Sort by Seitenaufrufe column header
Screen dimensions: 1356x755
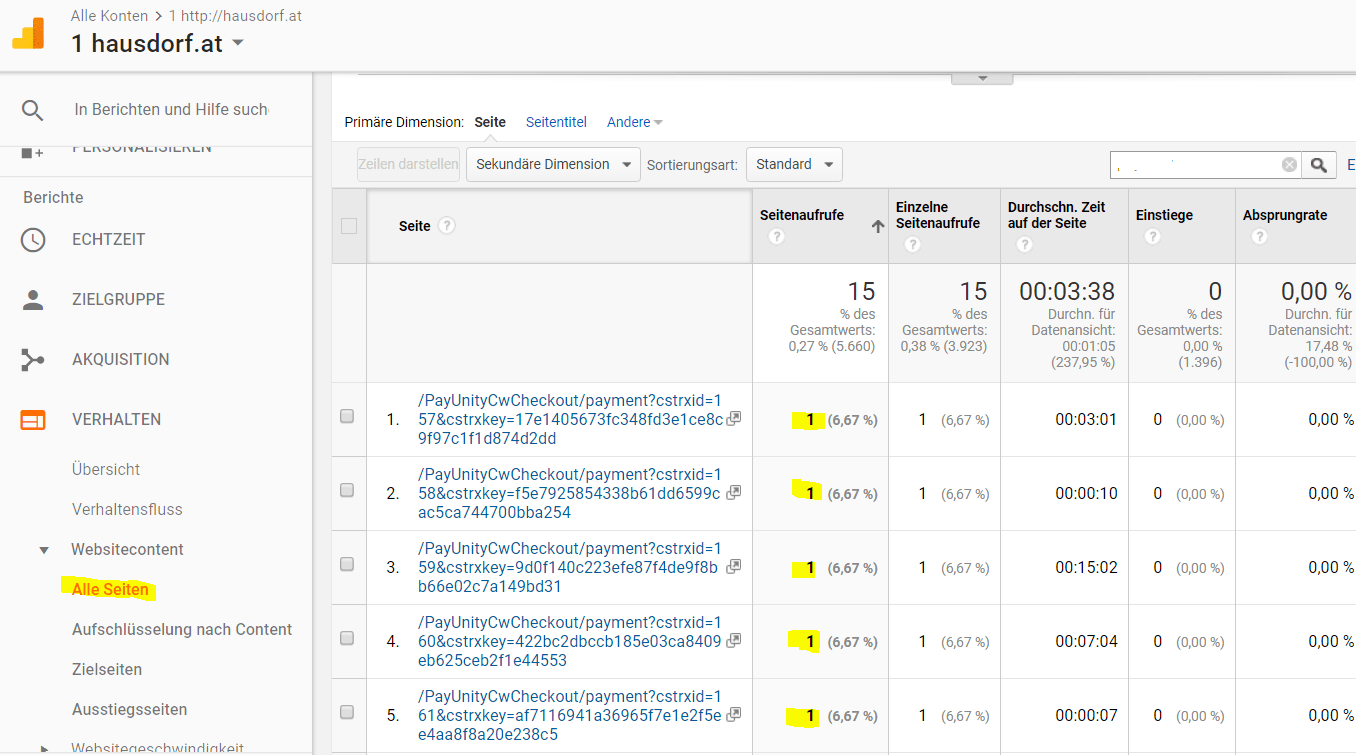(803, 215)
